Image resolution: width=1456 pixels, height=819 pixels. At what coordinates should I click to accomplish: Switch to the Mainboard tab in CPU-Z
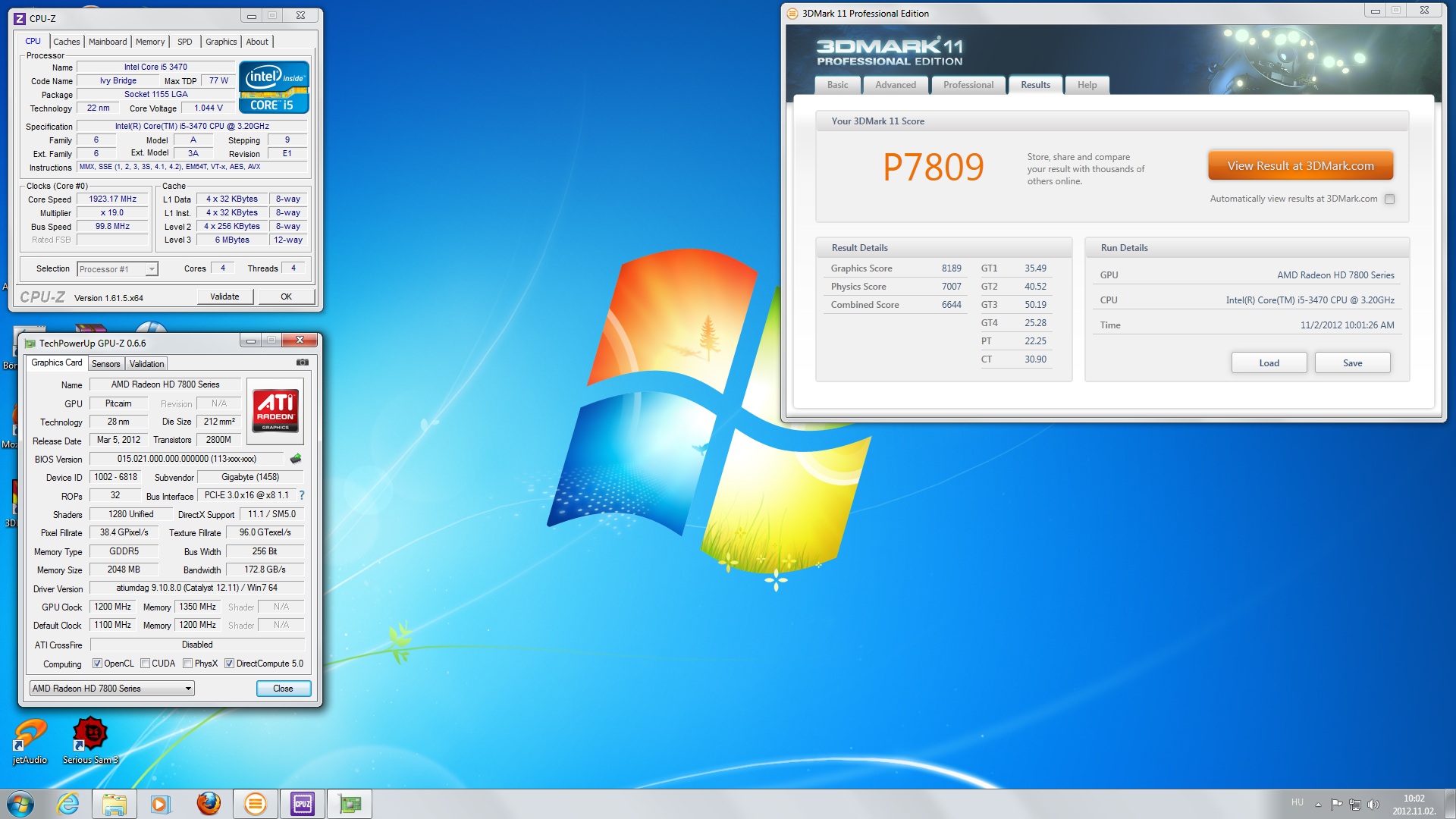[108, 42]
